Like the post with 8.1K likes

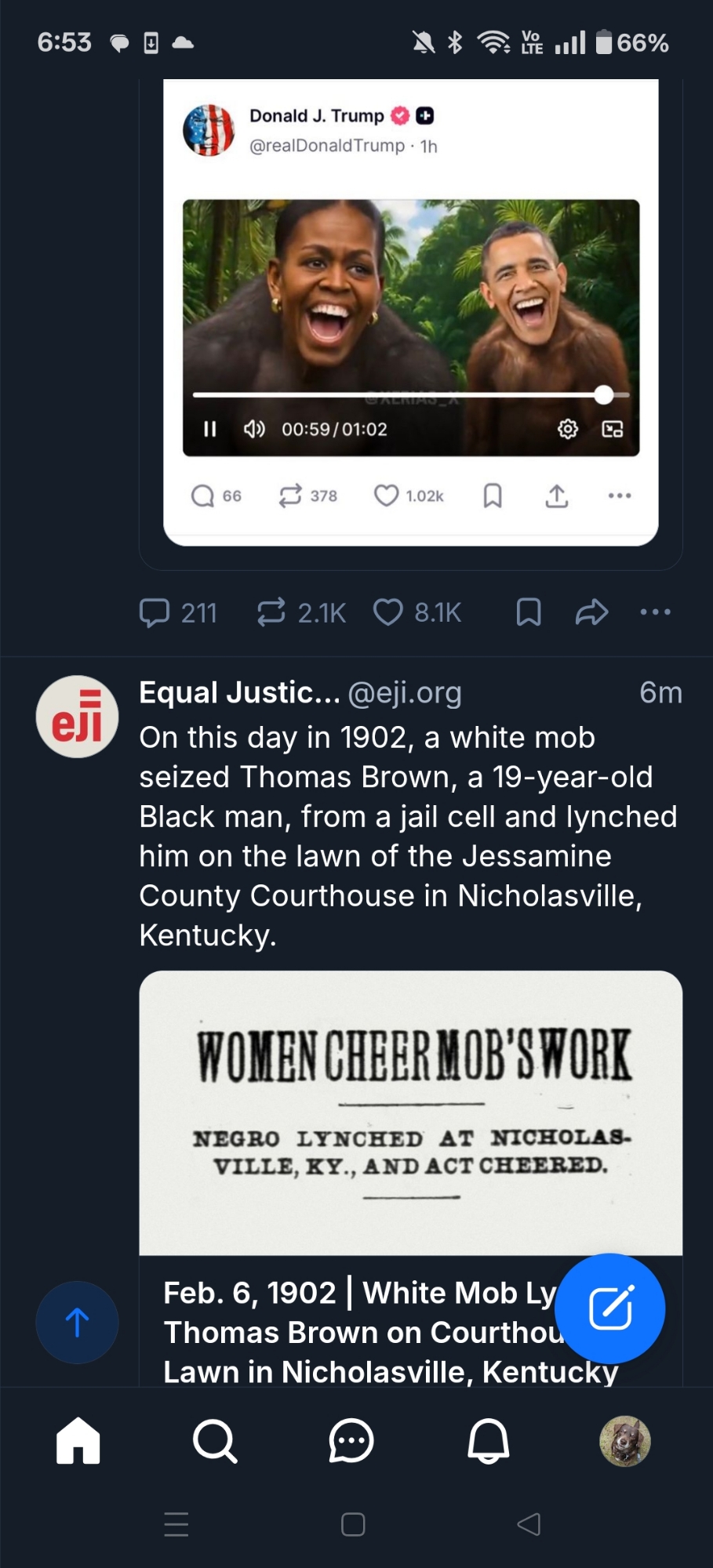[x=387, y=612]
